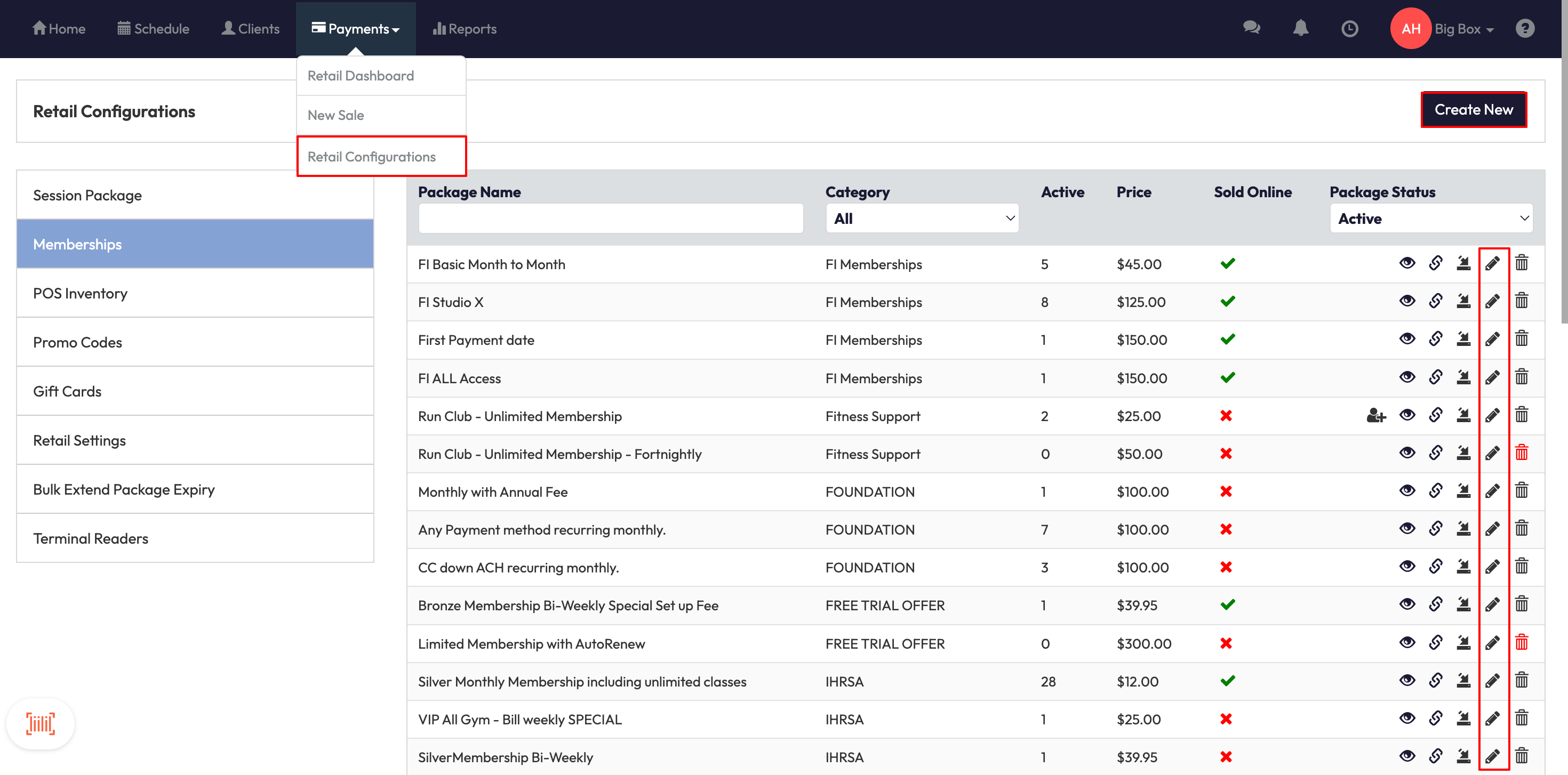
Task: Select Retail Dashboard from Payments menu
Action: tap(361, 76)
